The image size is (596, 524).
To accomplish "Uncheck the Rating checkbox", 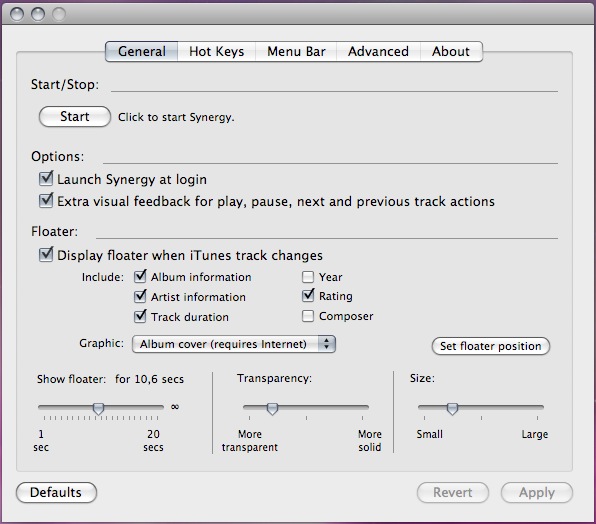I will tap(308, 296).
